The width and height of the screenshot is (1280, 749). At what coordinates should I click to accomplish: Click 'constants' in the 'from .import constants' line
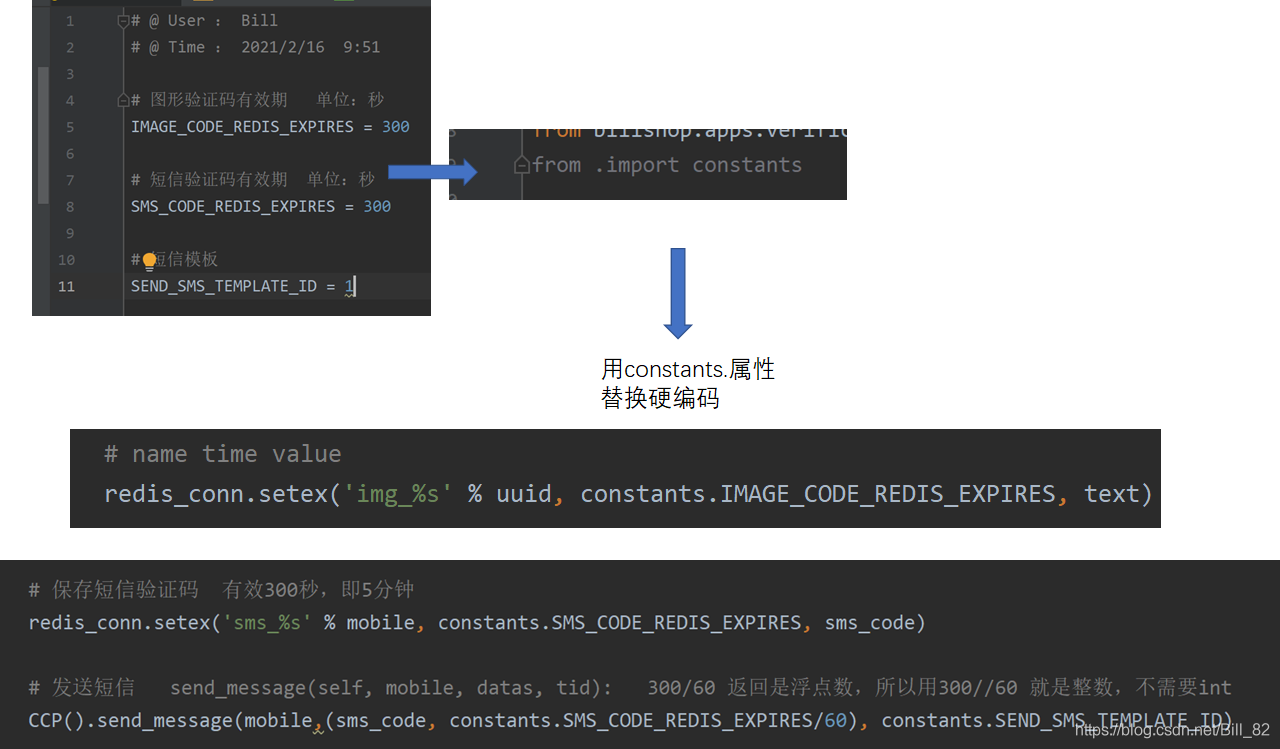point(747,165)
